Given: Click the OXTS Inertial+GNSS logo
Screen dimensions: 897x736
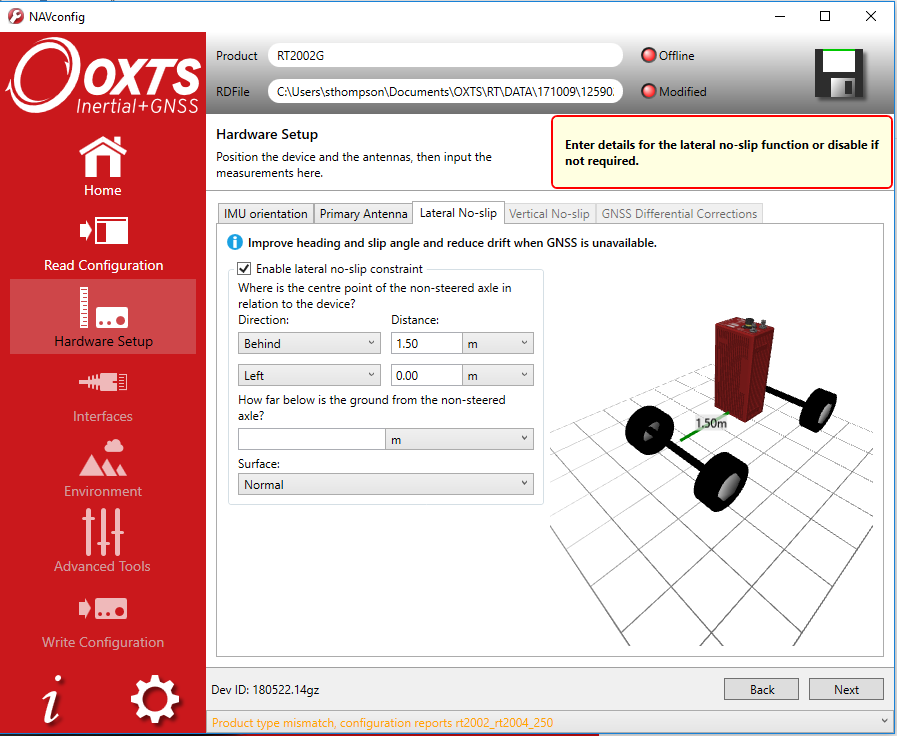Looking at the screenshot, I should [104, 75].
